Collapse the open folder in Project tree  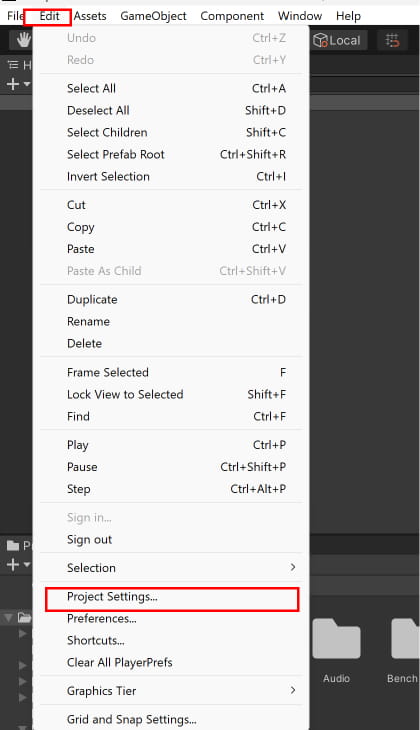(8, 618)
